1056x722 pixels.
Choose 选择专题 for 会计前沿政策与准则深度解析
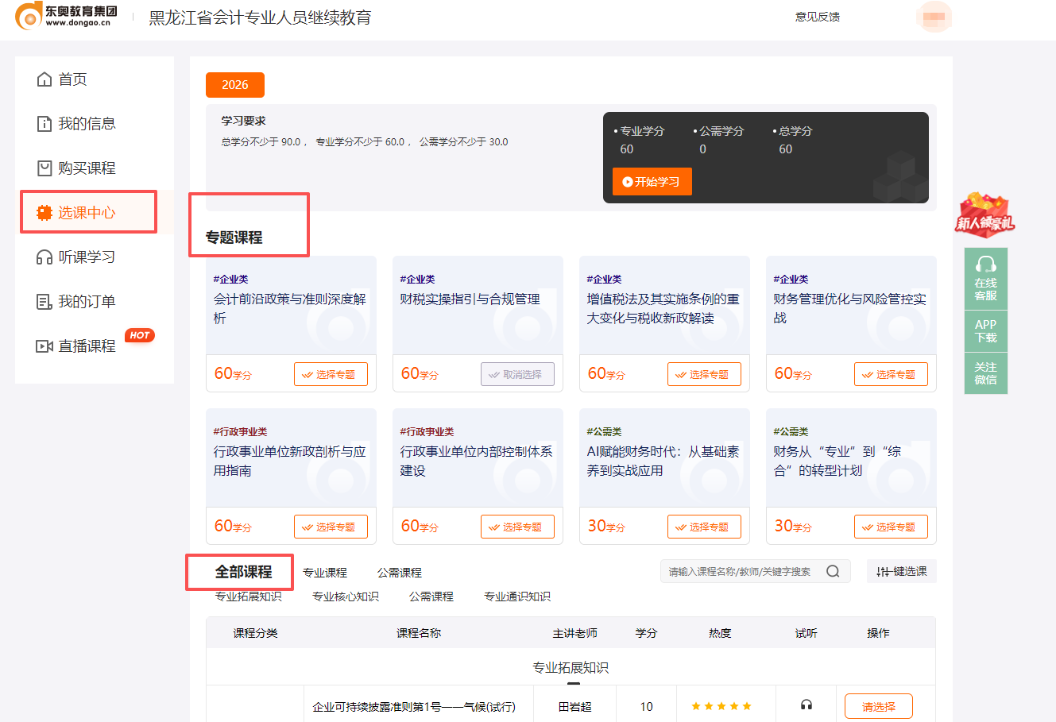[331, 374]
